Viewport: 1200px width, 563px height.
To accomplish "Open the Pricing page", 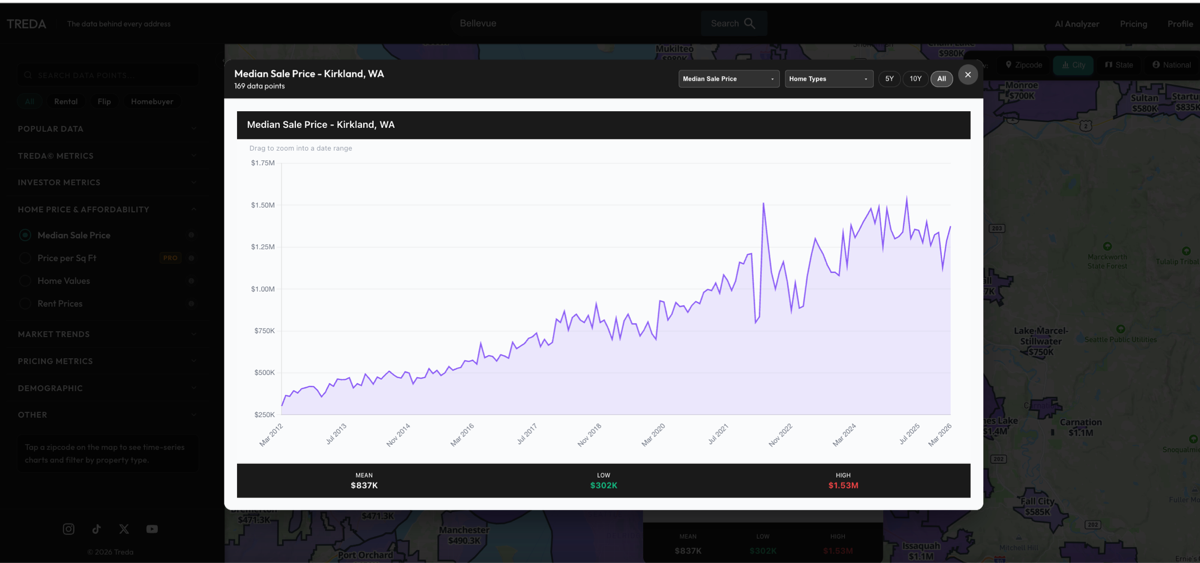I will tap(1133, 24).
